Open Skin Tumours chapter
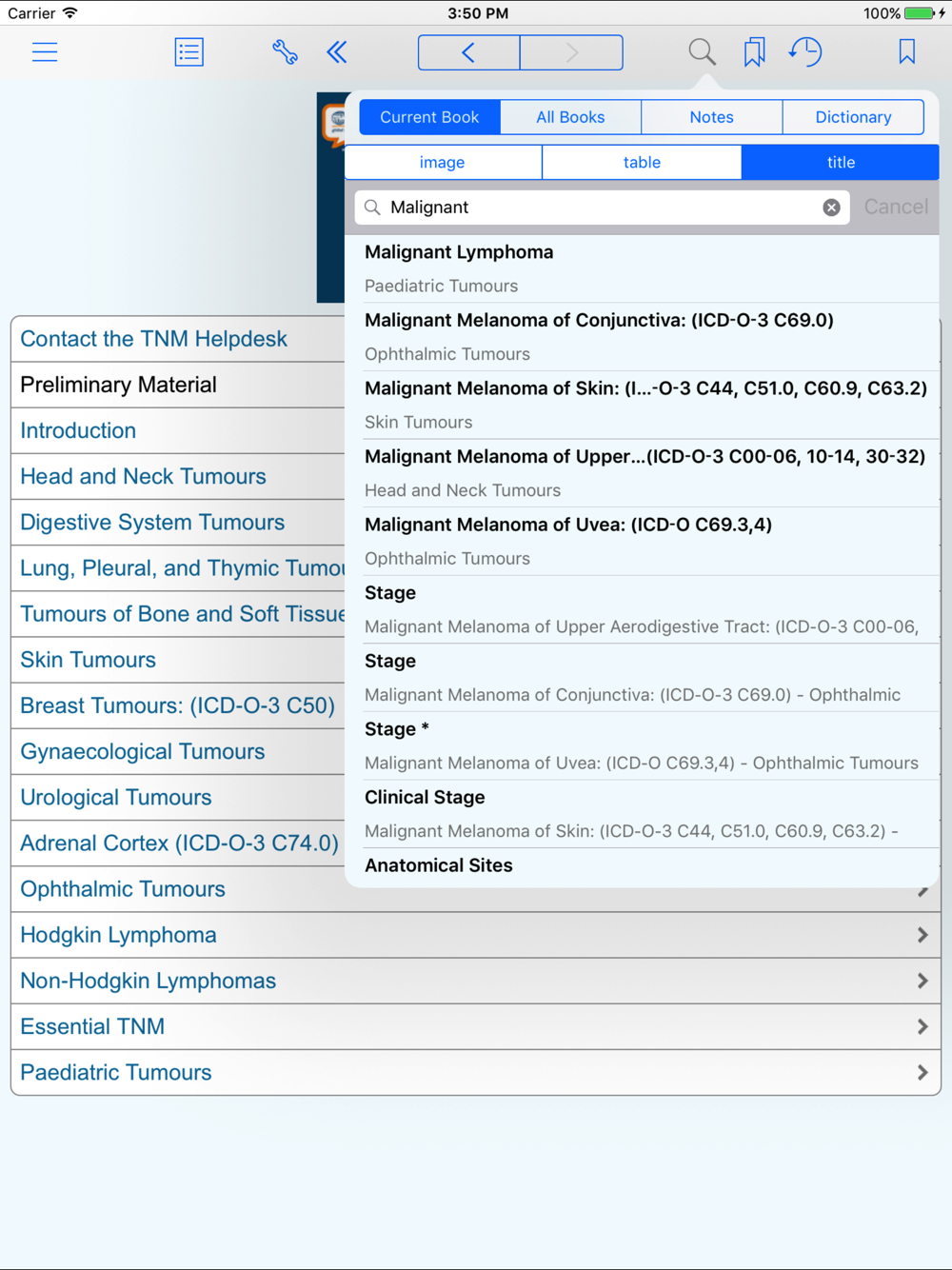This screenshot has width=952, height=1270. click(178, 660)
